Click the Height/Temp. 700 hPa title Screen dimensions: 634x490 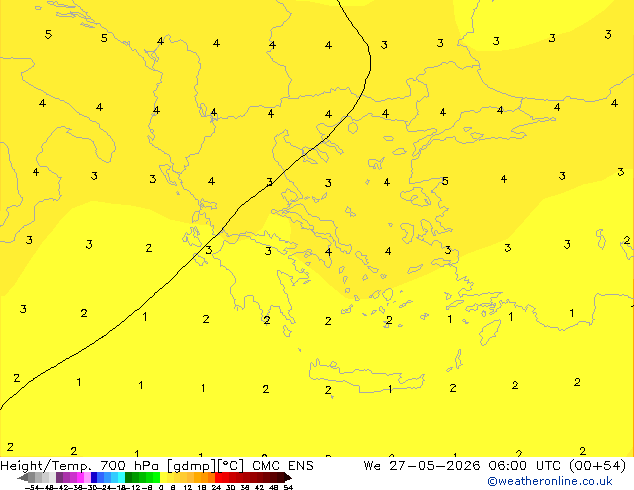pyautogui.click(x=79, y=466)
